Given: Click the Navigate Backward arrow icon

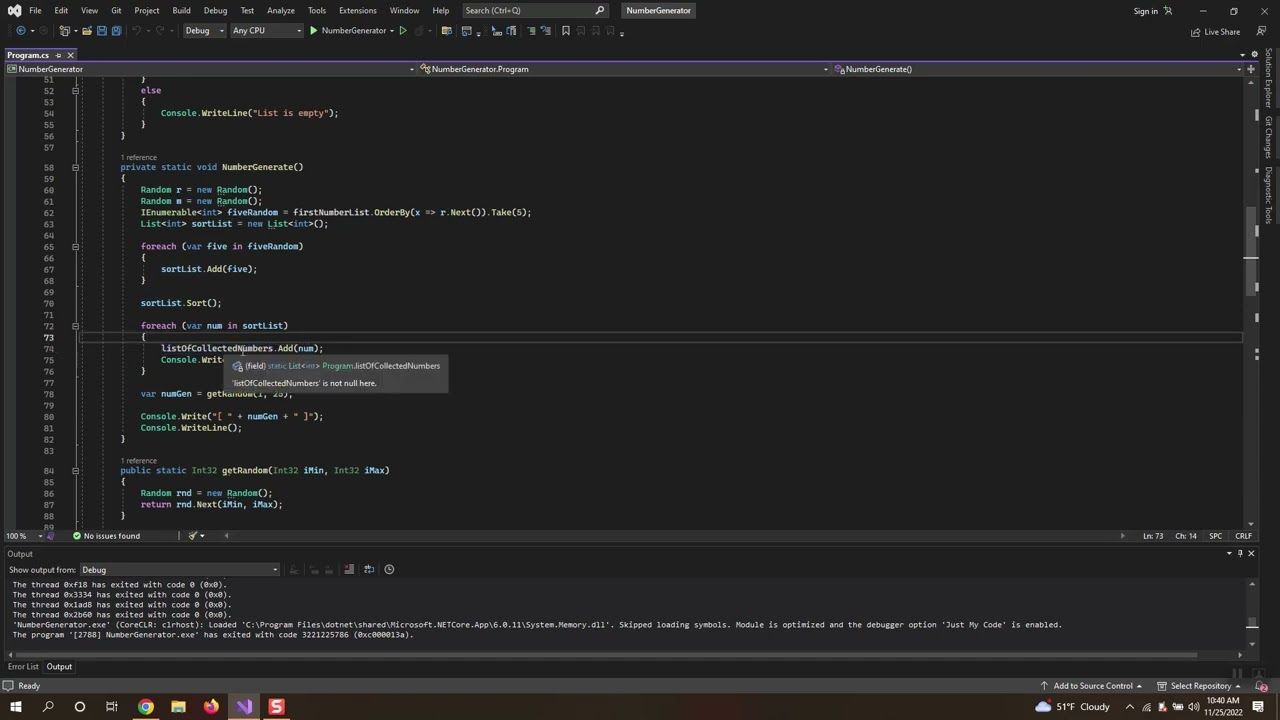Looking at the screenshot, I should tap(20, 31).
